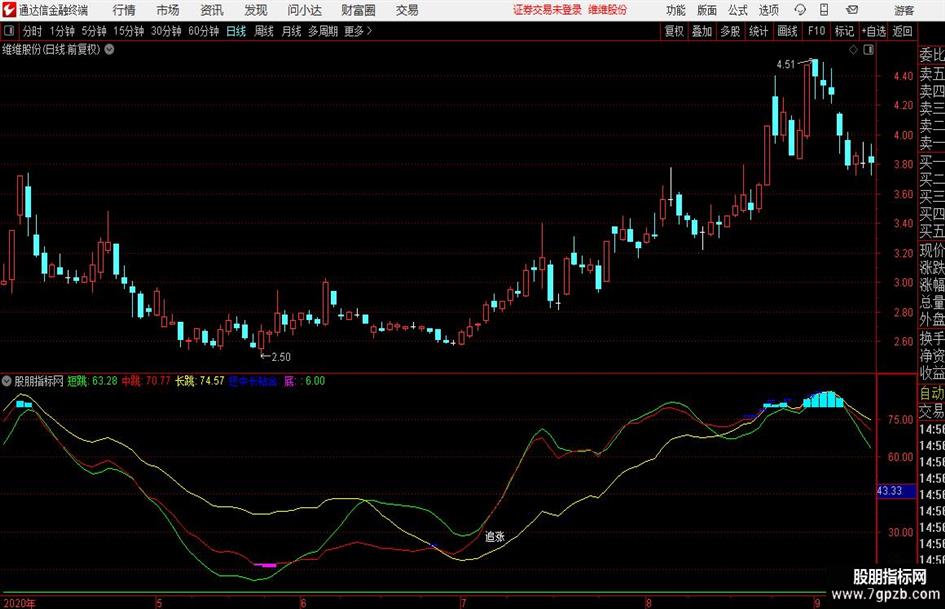Click the 叠加 overlay button
This screenshot has width=945, height=609.
[x=702, y=31]
